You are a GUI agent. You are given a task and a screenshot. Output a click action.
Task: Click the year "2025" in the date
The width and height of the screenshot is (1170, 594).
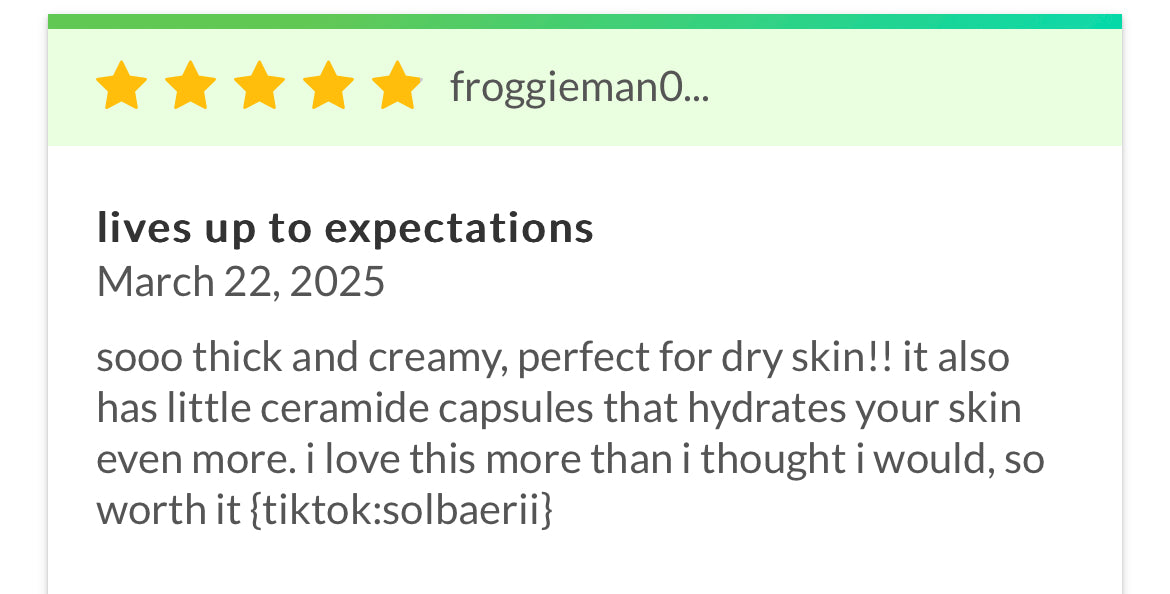(337, 282)
